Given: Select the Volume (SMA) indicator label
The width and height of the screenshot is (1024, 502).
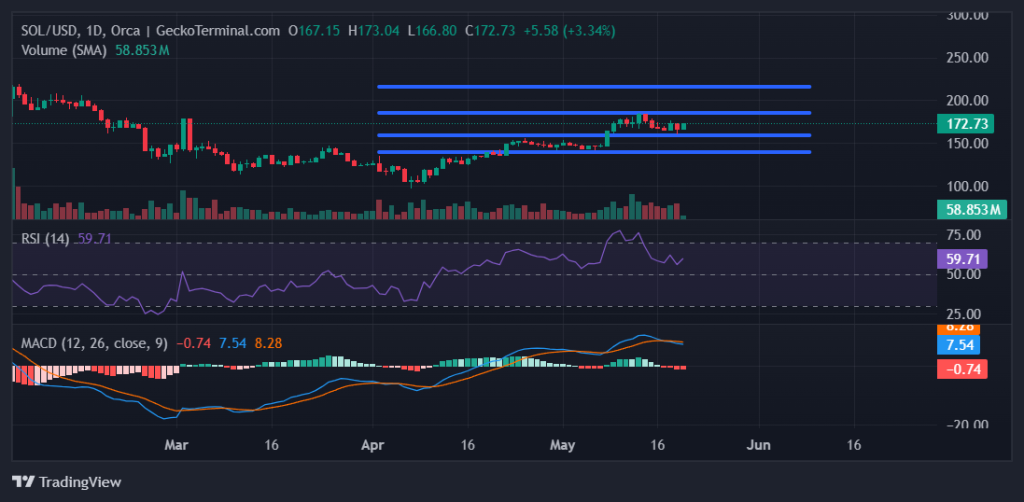Looking at the screenshot, I should [x=64, y=50].
